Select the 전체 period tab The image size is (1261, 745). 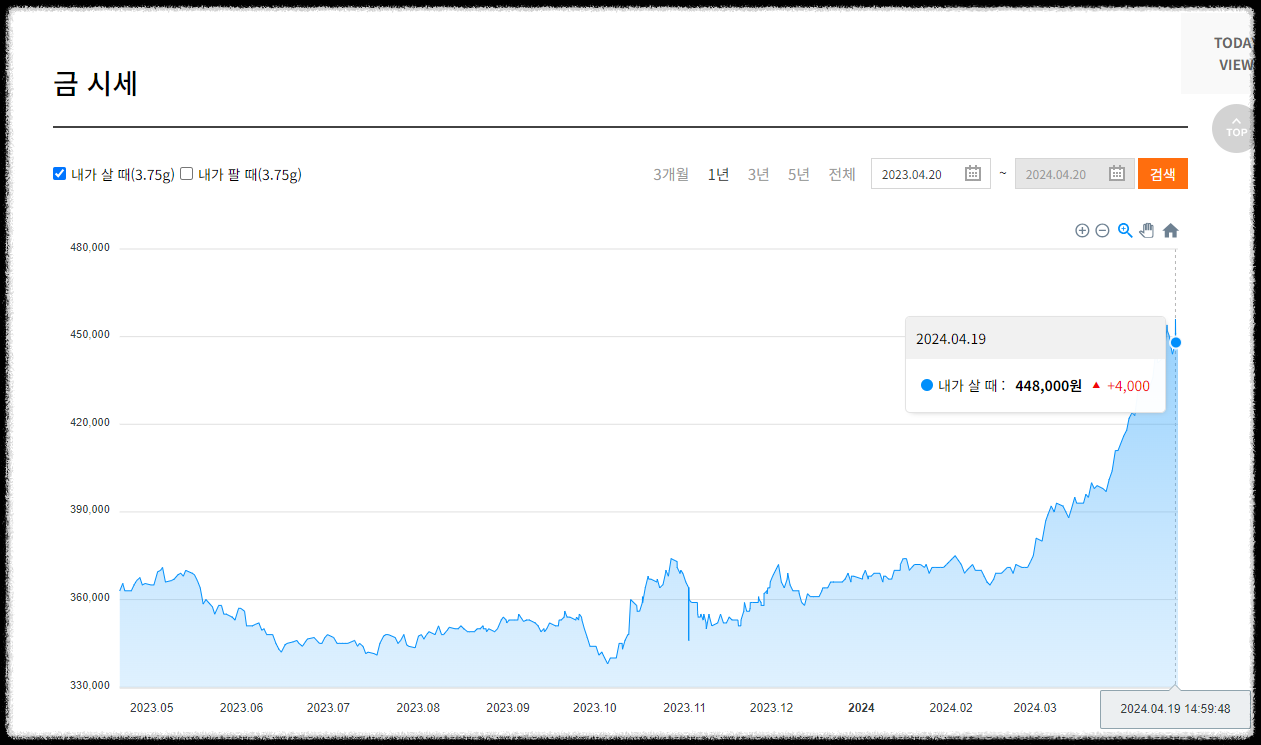(842, 174)
